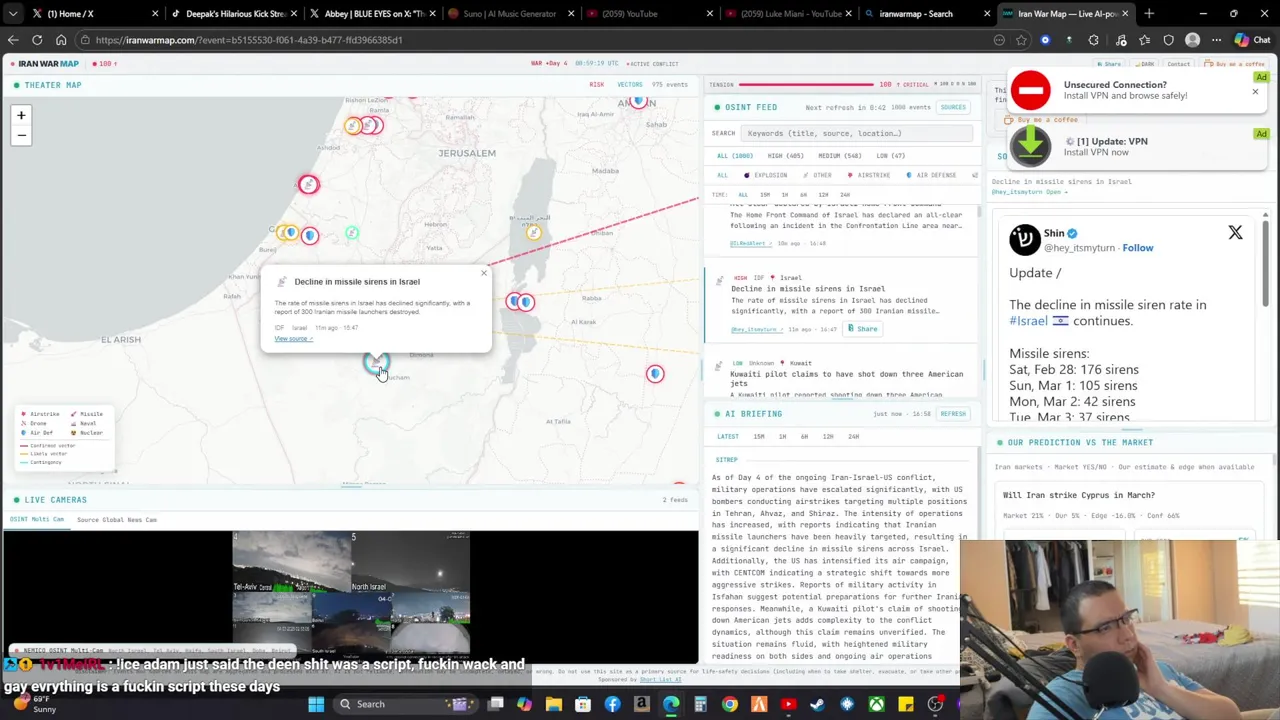Screen dimensions: 1280x720
Task: Open the SOURCES button in OSINT feed
Action: [x=953, y=107]
